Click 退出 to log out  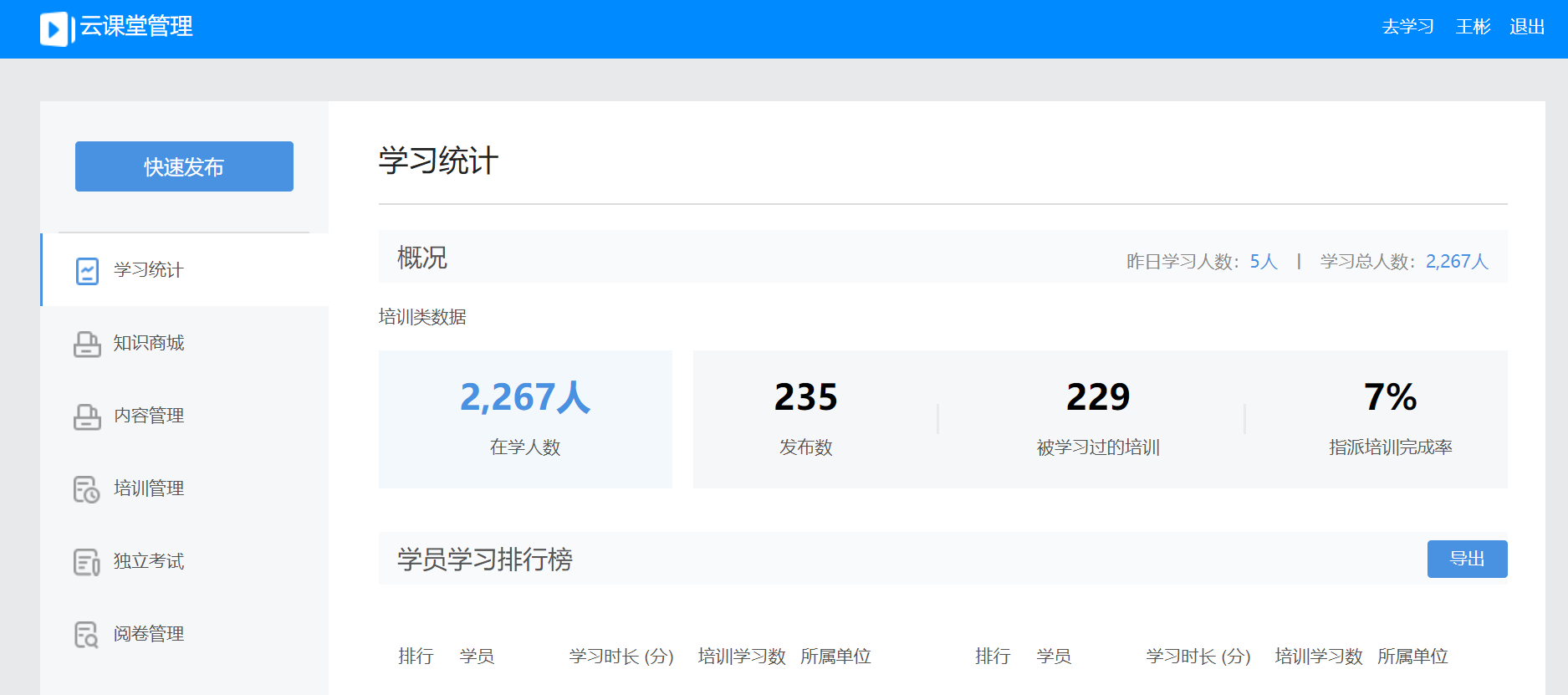coord(1526,27)
